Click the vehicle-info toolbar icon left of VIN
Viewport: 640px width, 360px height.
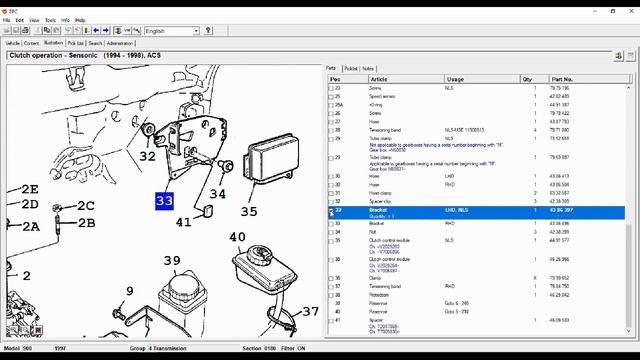[x=118, y=31]
